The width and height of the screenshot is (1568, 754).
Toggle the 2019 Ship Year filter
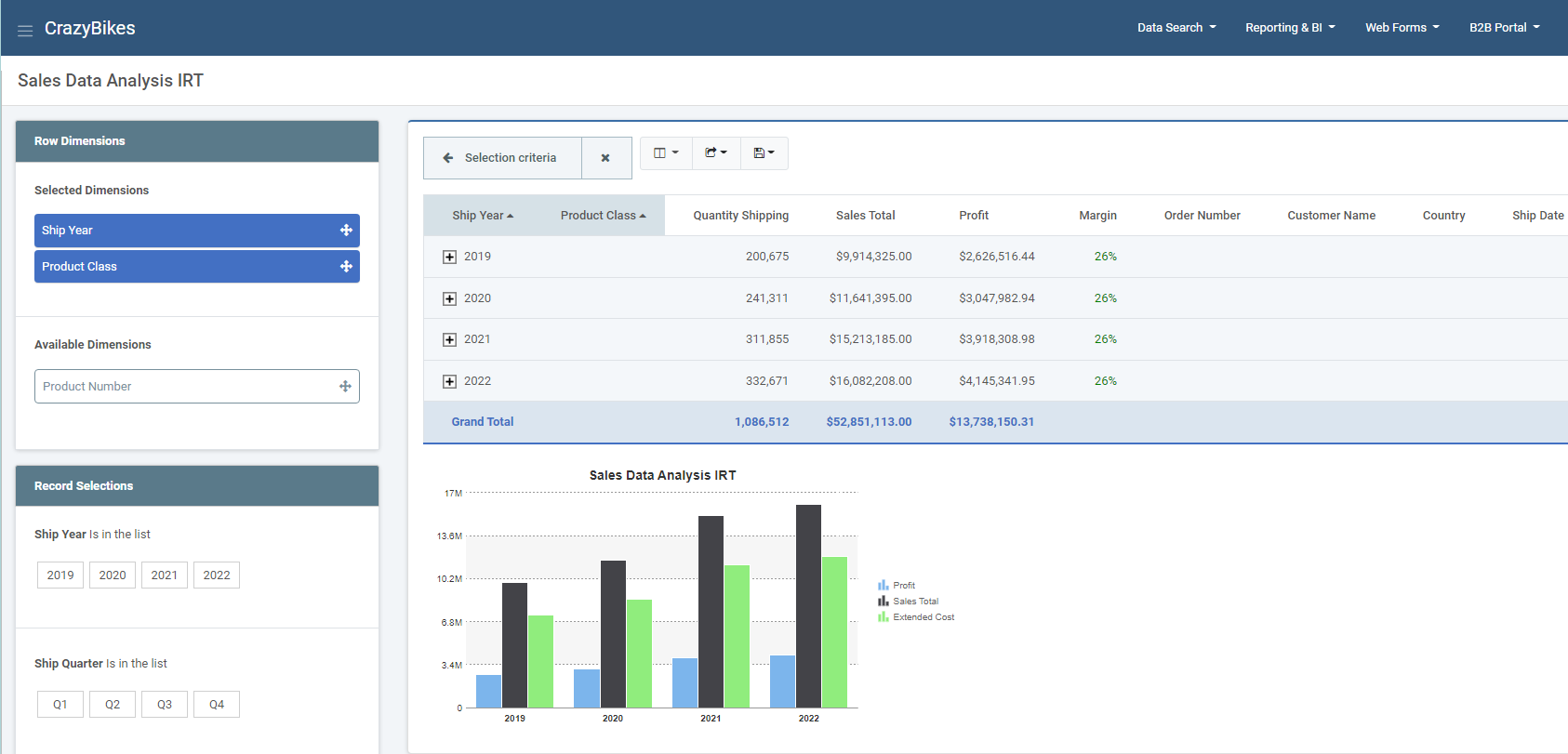coord(60,575)
